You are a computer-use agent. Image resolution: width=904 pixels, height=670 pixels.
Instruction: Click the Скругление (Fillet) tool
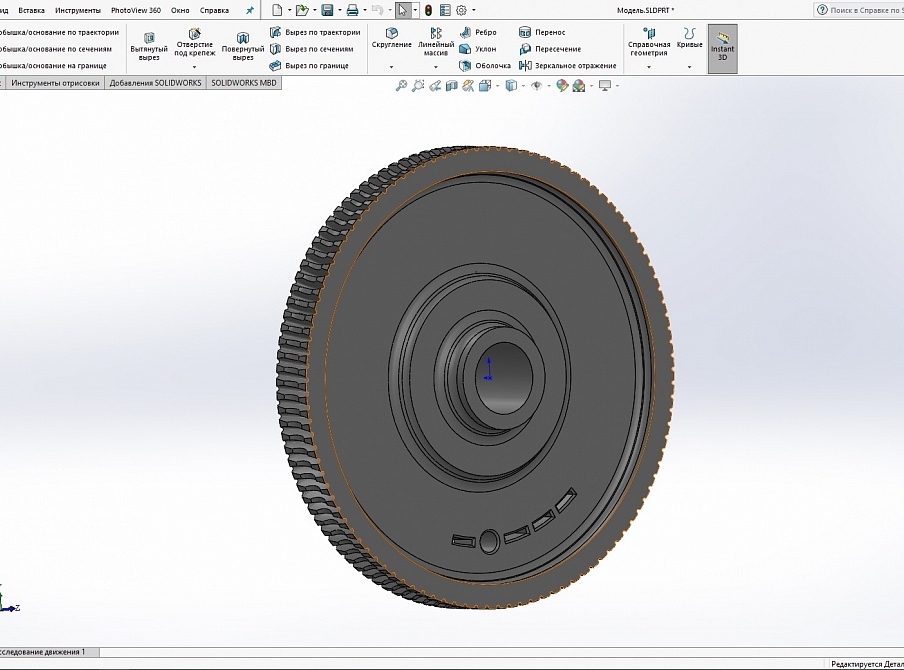(x=391, y=39)
